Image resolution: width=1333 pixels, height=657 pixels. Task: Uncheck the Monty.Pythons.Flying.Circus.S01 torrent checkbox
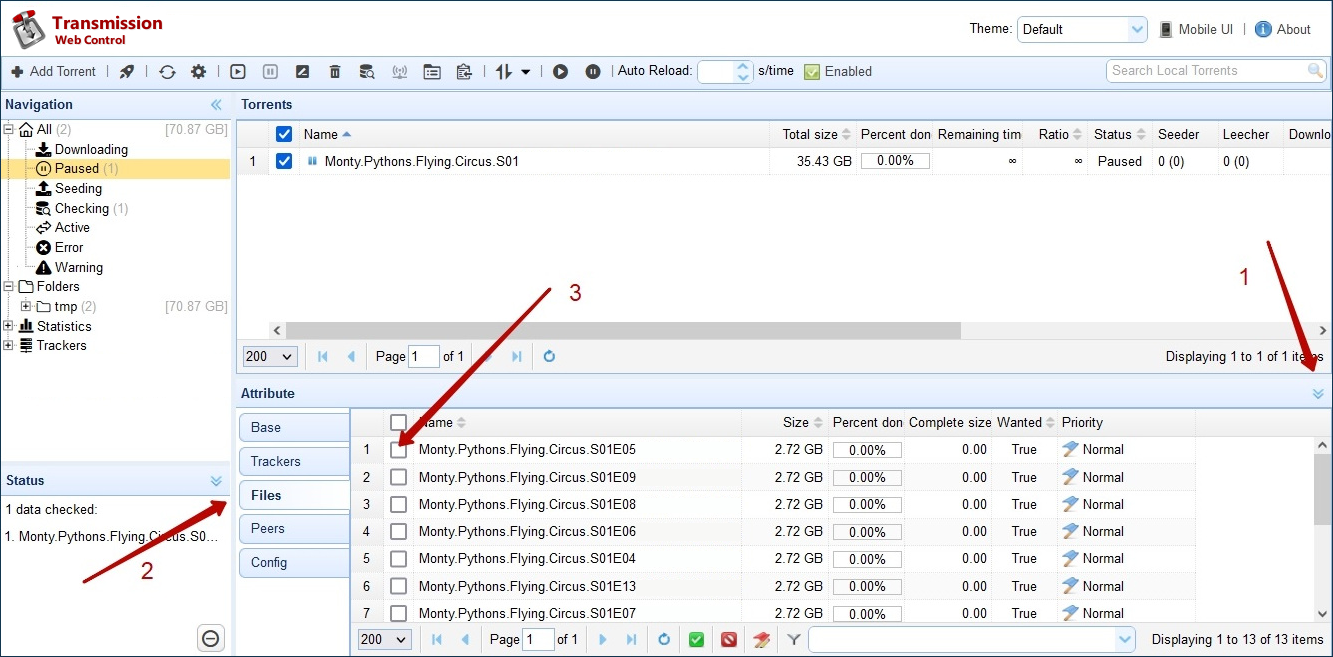(x=284, y=161)
